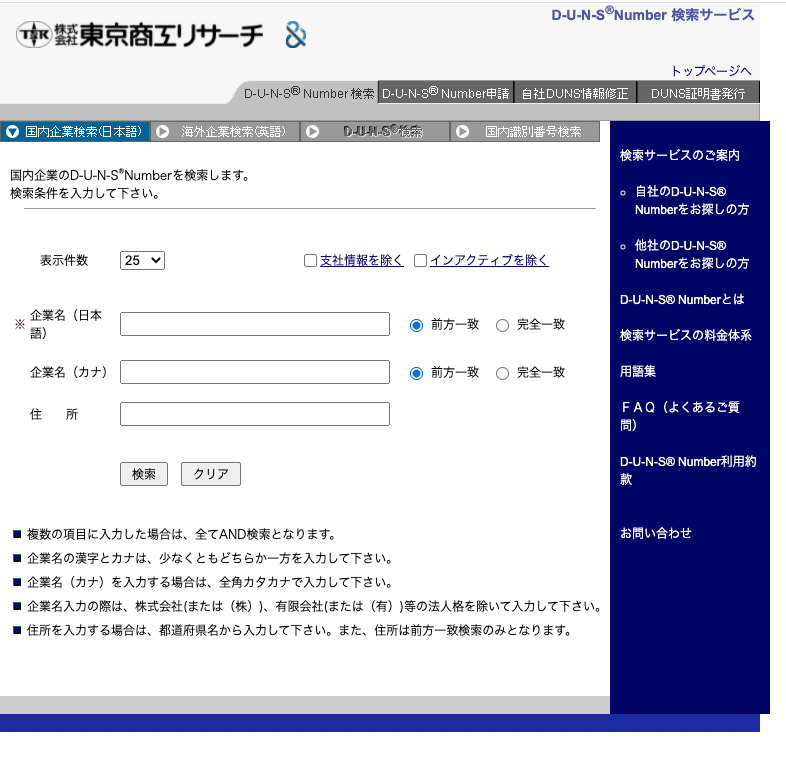The width and height of the screenshot is (786, 767).
Task: Click the 企業名（日本語）label
Action: [x=66, y=324]
